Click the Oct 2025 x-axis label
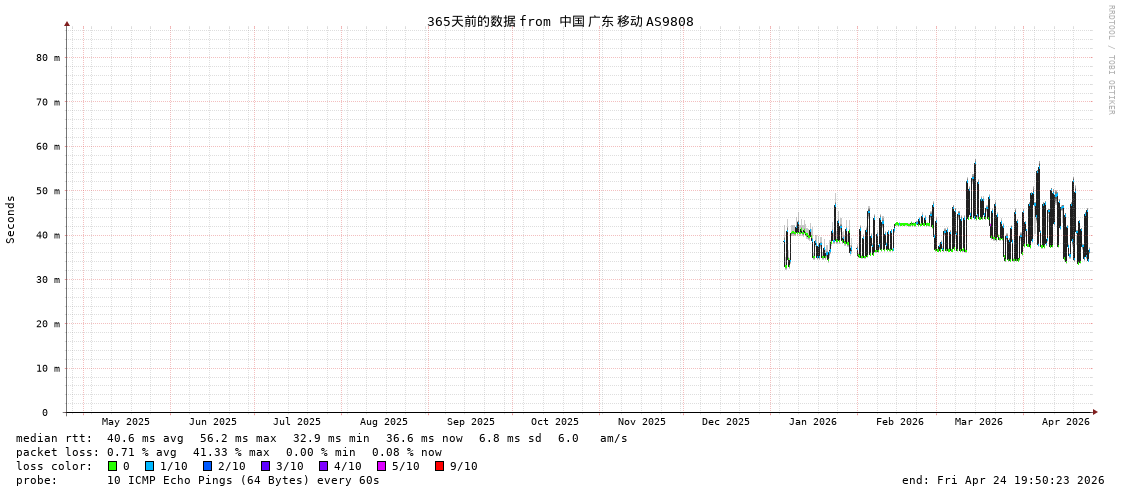 pos(554,422)
